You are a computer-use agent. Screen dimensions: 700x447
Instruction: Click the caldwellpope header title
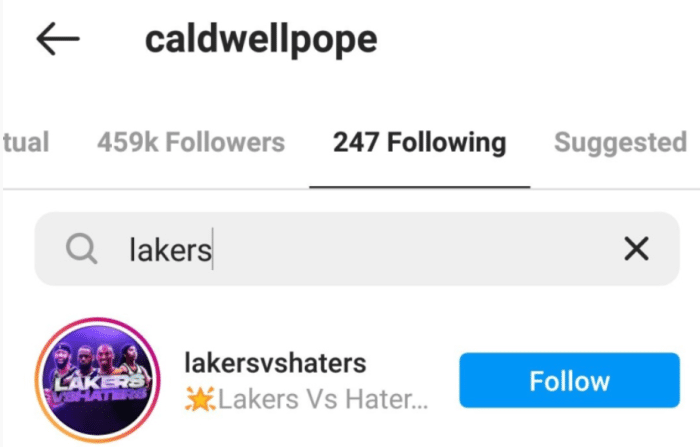click(x=261, y=41)
